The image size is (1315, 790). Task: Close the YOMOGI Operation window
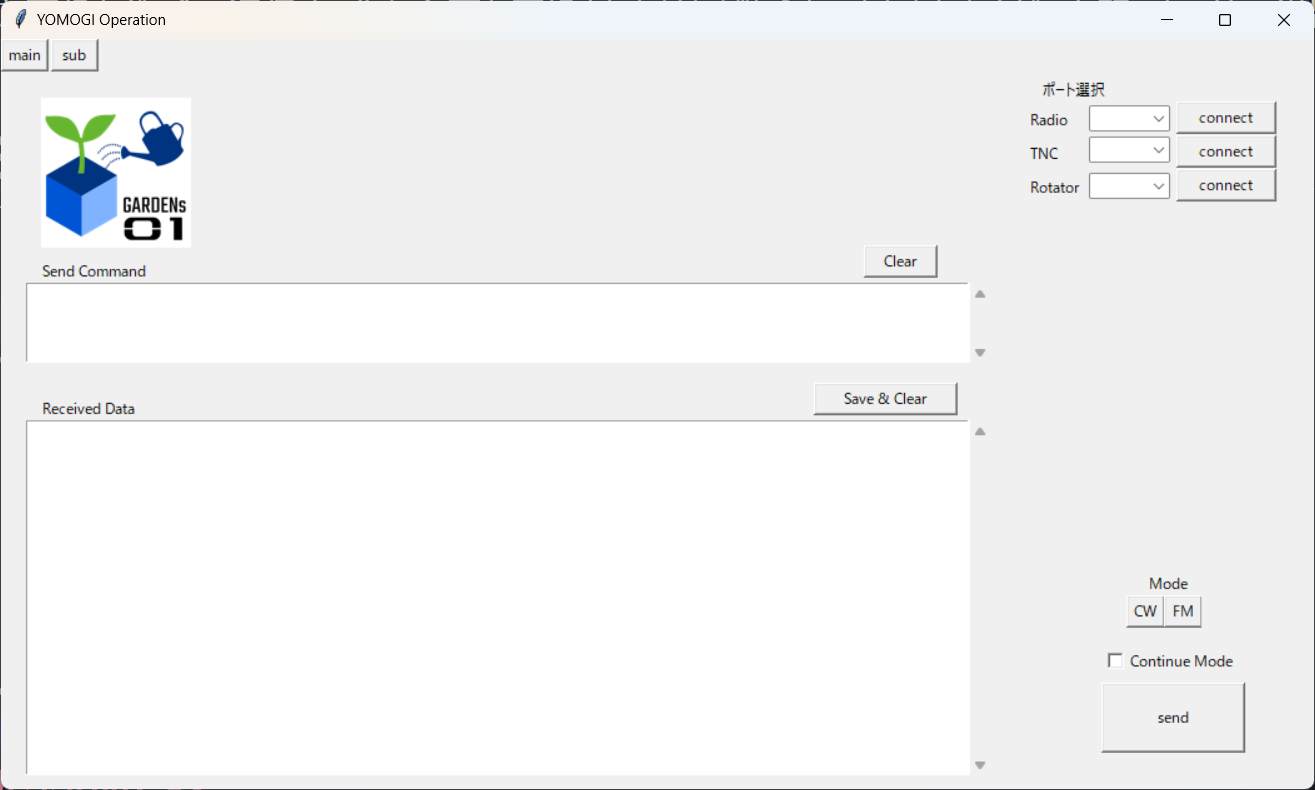click(1284, 20)
